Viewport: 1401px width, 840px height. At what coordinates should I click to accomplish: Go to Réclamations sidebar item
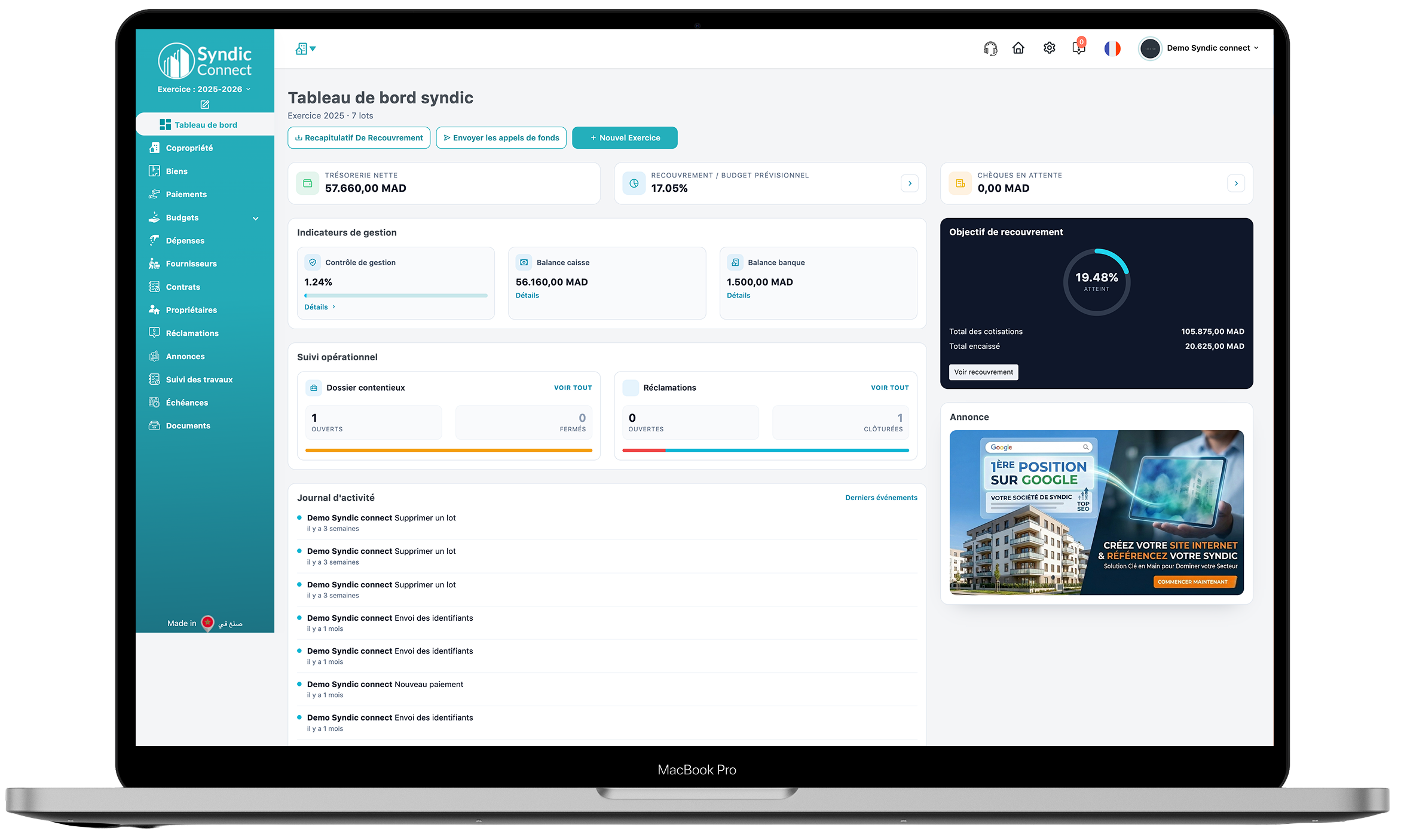[x=192, y=333]
